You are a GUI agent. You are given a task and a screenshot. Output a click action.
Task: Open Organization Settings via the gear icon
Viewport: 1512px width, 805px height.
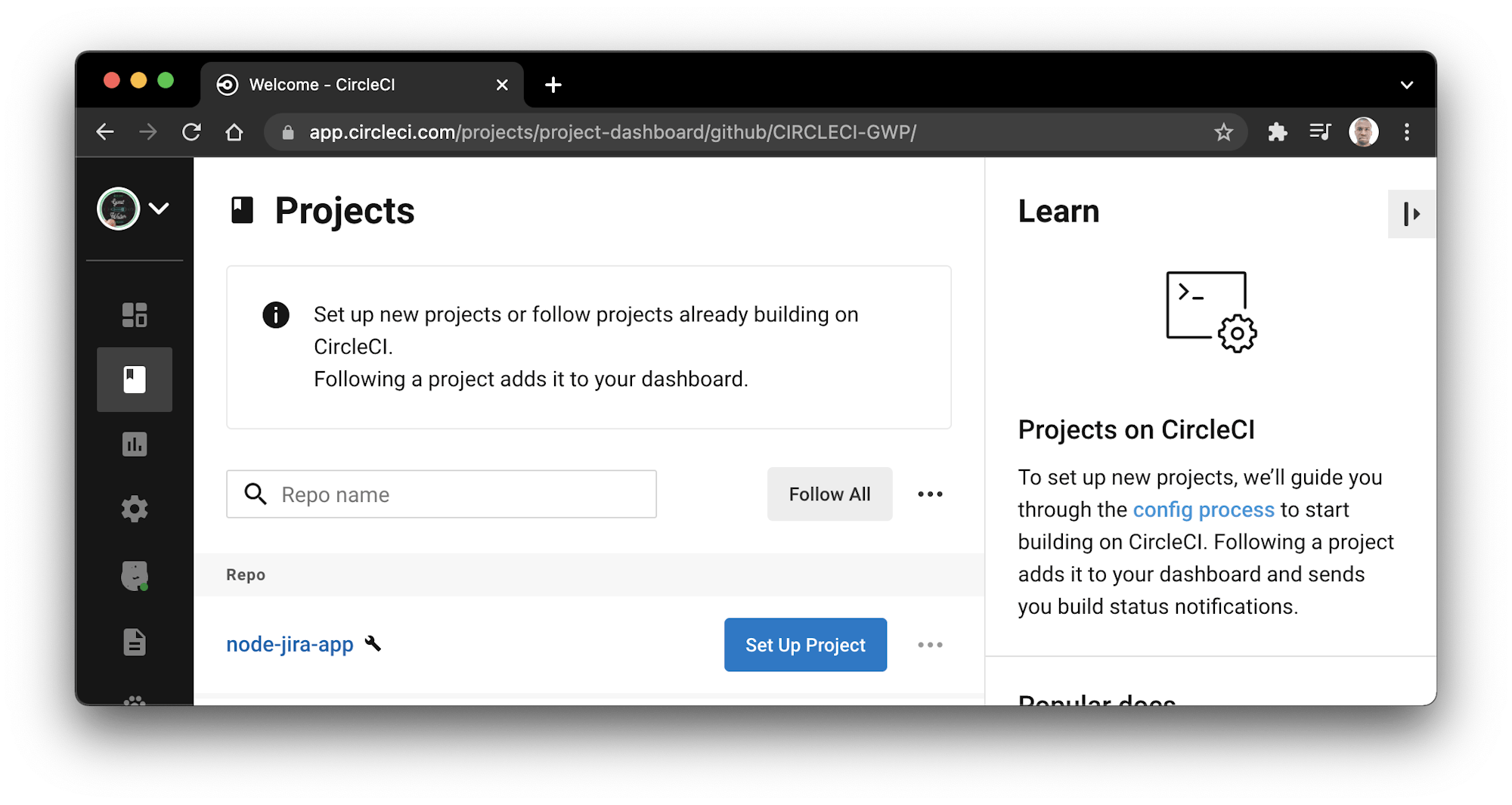tap(135, 509)
